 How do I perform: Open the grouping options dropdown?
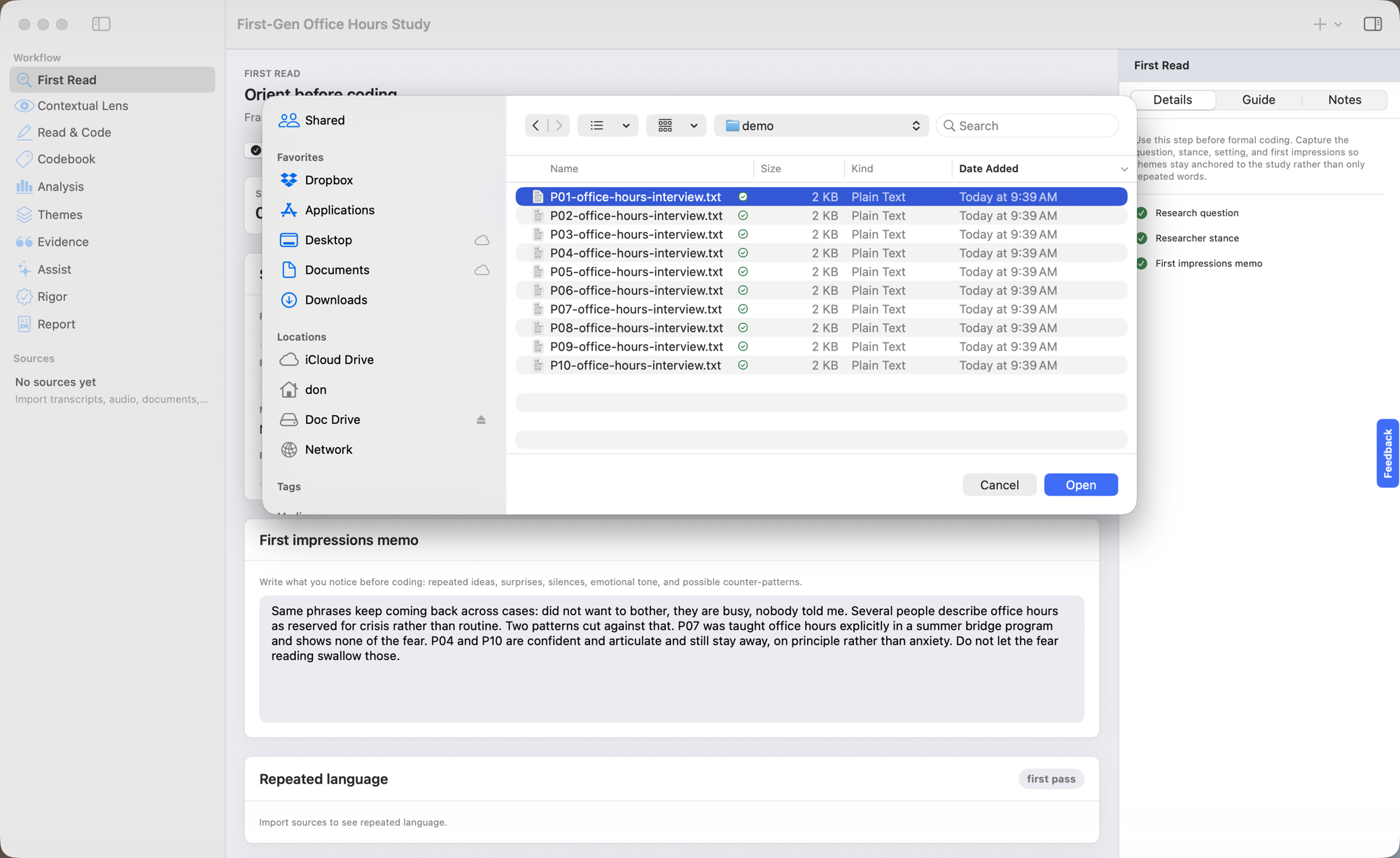tap(676, 125)
